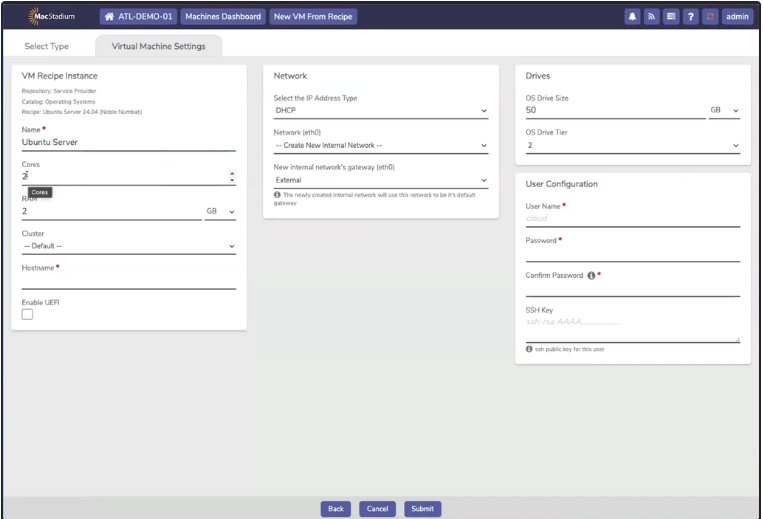This screenshot has height=519, width=763.
Task: Increment the Cores stepper up arrow
Action: [x=232, y=173]
